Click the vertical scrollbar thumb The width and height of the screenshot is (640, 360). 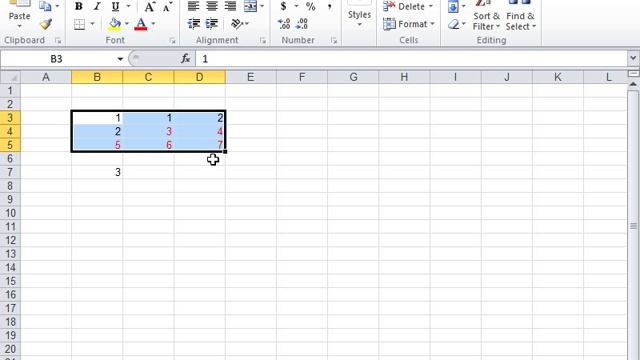pyautogui.click(x=633, y=225)
